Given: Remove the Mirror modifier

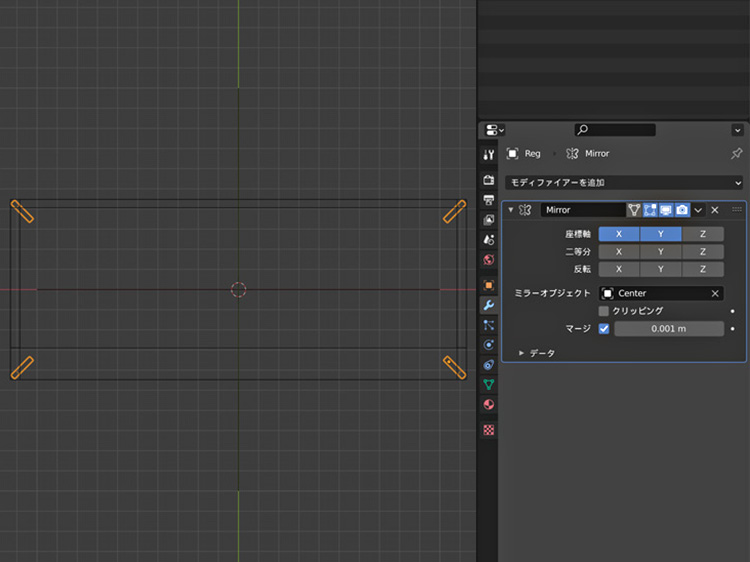Looking at the screenshot, I should tap(715, 210).
